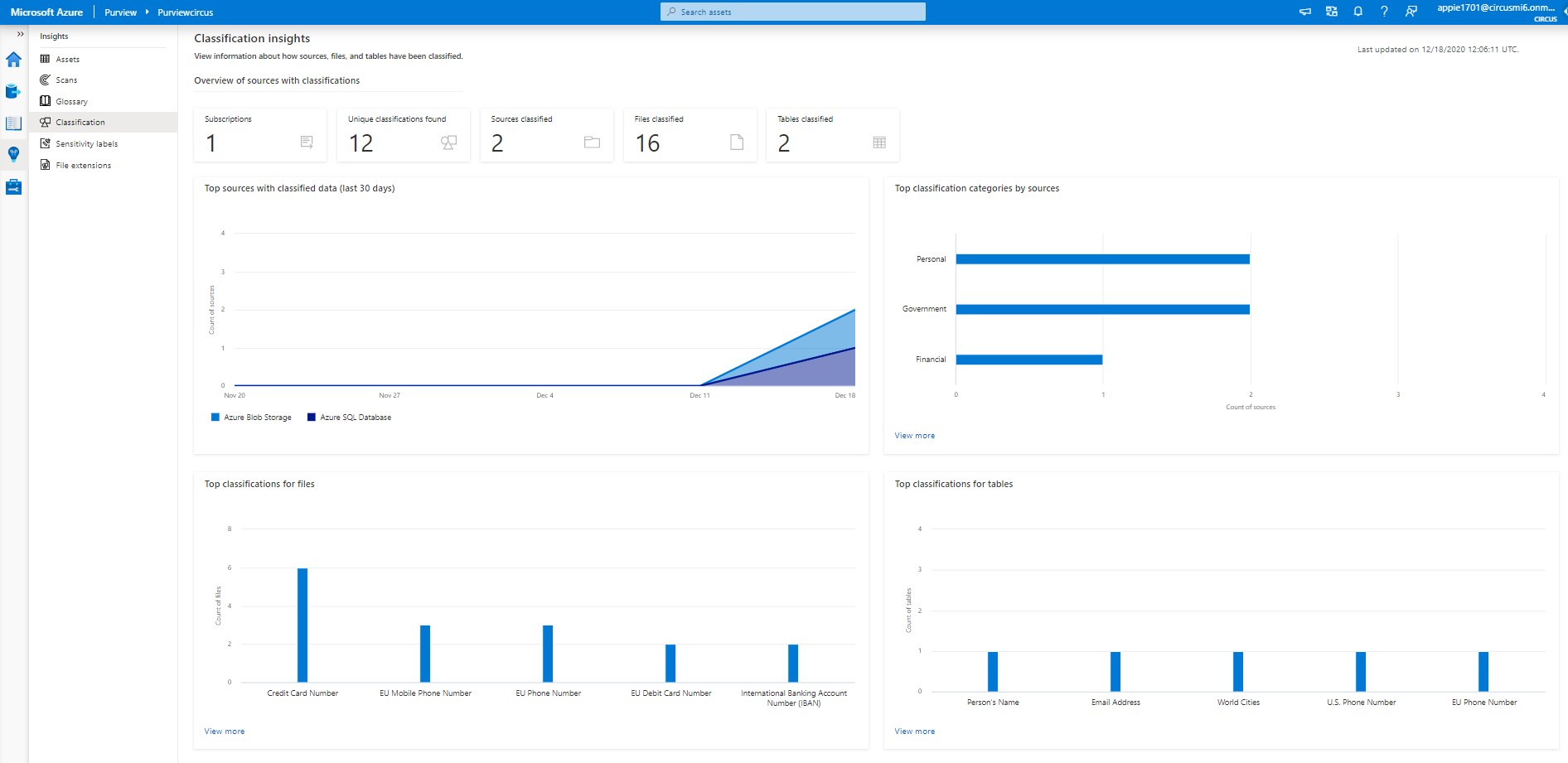Open File extensions insights page
This screenshot has width=1568, height=763.
(x=83, y=166)
